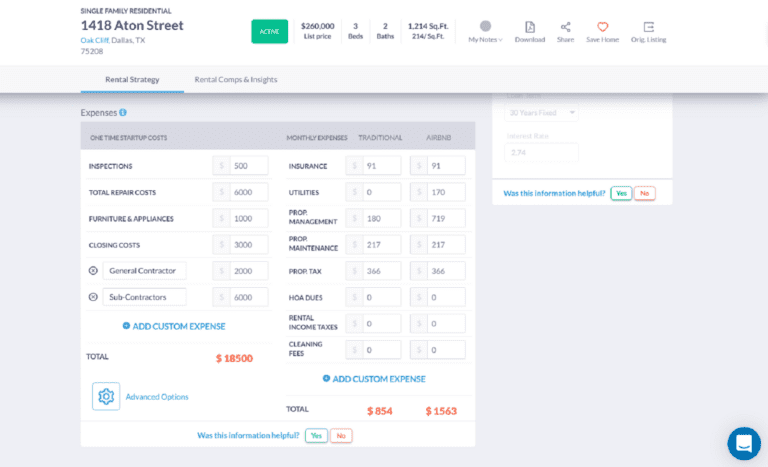Switch to Rental Comps & Insights tab

(x=236, y=79)
